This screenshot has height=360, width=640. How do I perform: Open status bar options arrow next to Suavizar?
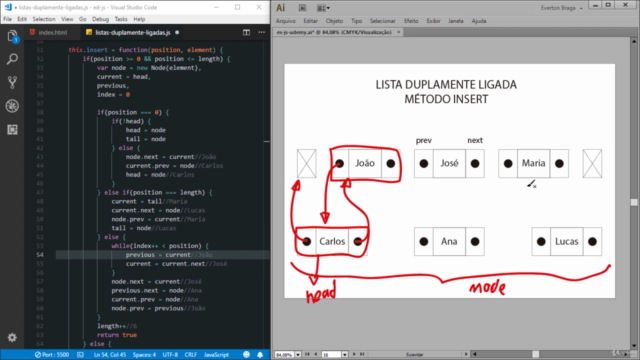[x=466, y=354]
